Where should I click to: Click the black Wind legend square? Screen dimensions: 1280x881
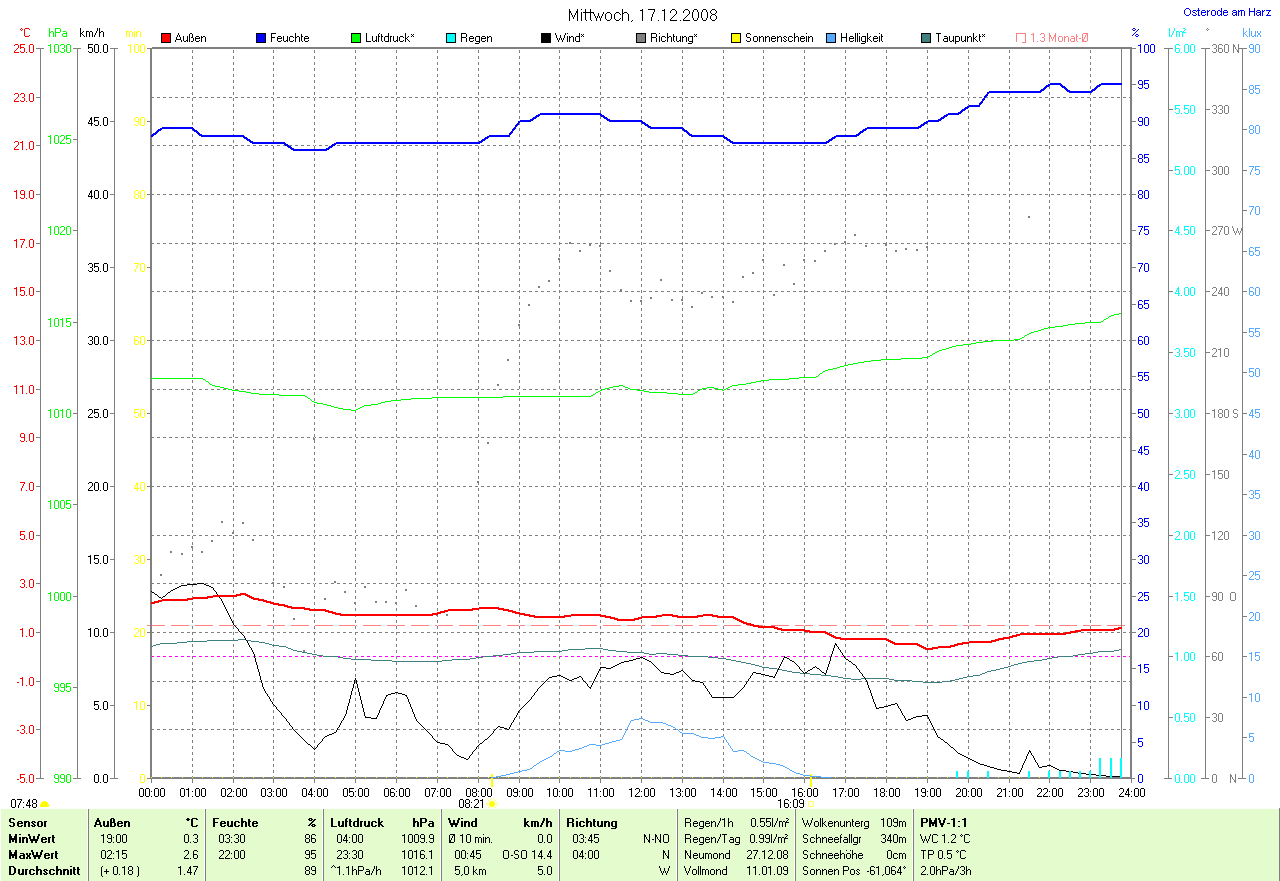coord(546,38)
